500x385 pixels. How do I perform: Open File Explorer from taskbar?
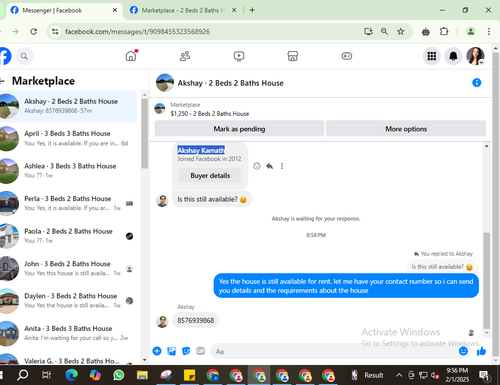142,375
